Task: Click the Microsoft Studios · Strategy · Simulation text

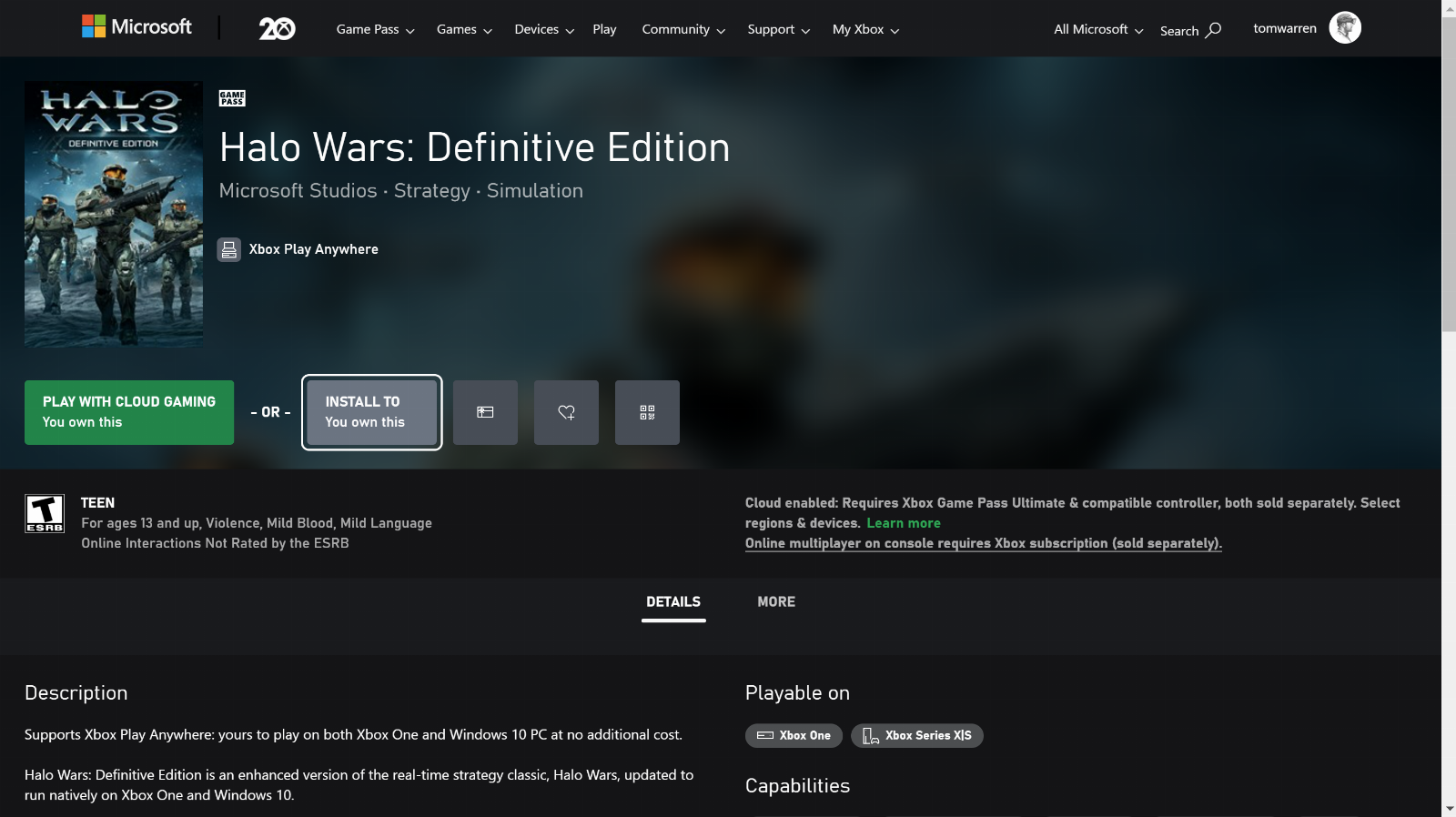Action: click(401, 191)
